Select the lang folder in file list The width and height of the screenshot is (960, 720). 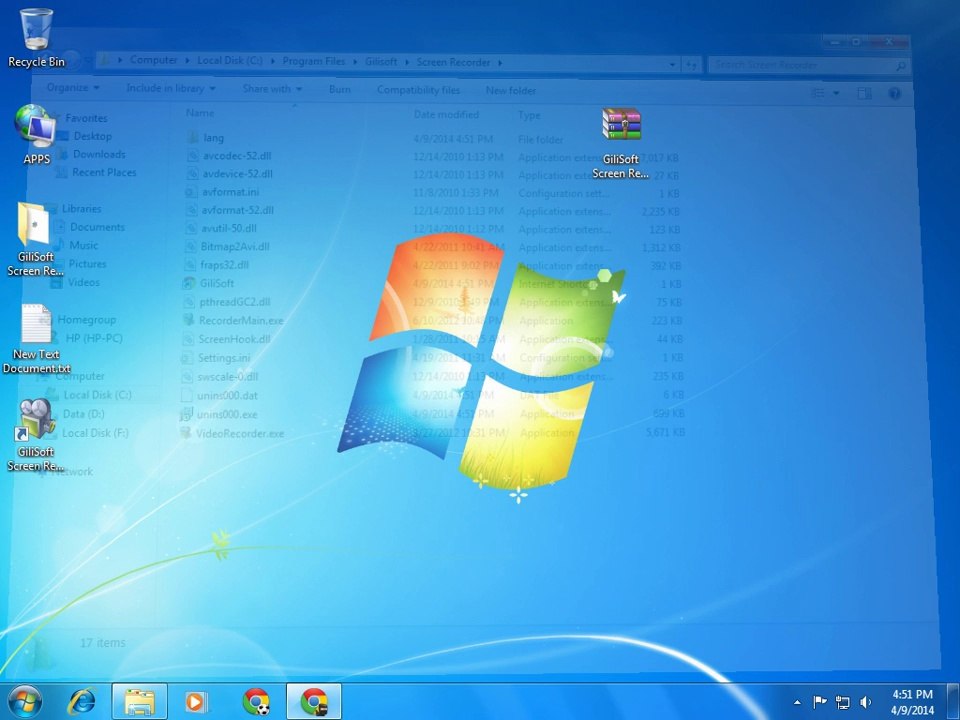pyautogui.click(x=213, y=138)
